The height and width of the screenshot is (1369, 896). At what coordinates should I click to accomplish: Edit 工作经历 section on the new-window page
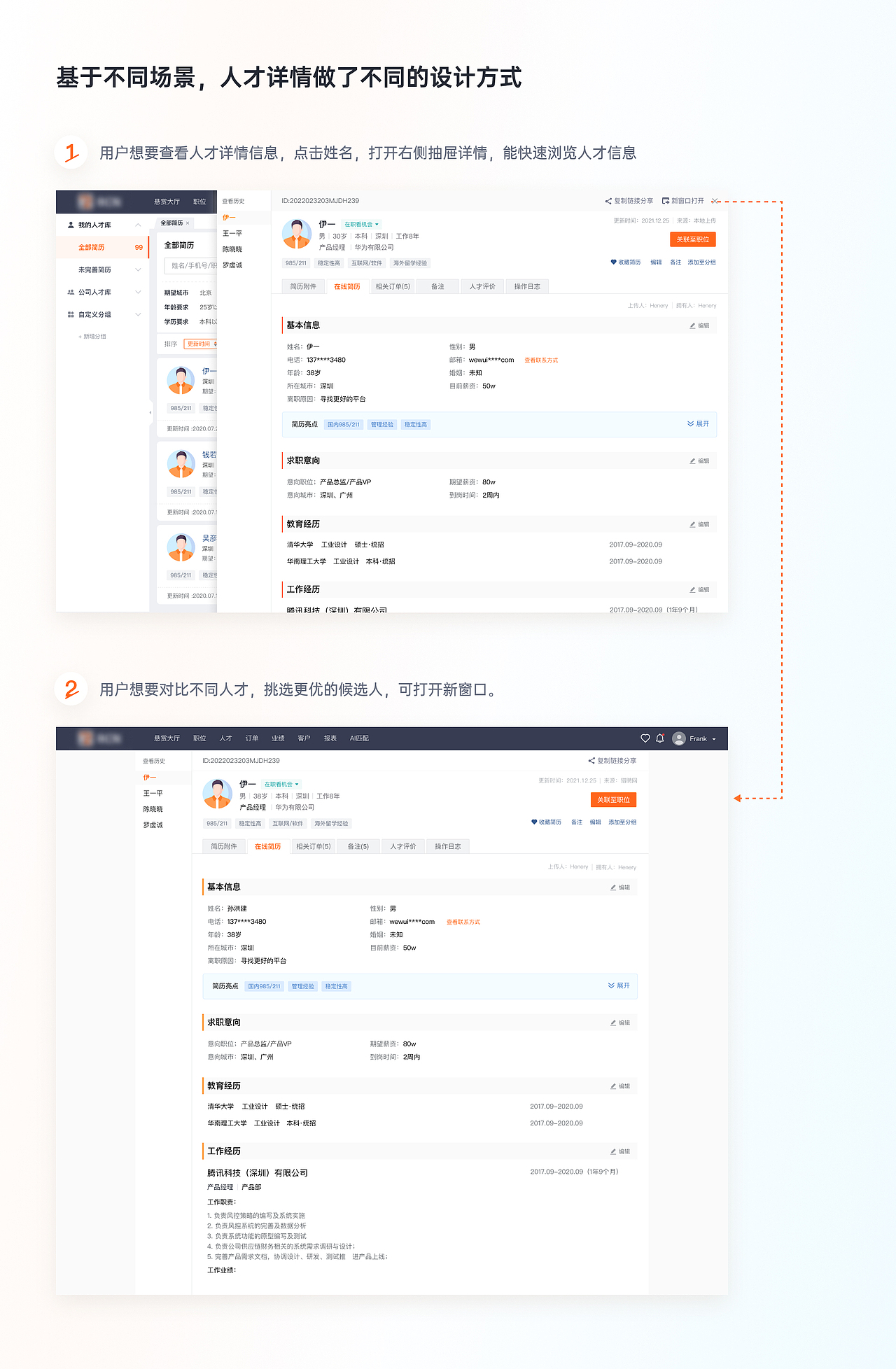coord(620,1151)
